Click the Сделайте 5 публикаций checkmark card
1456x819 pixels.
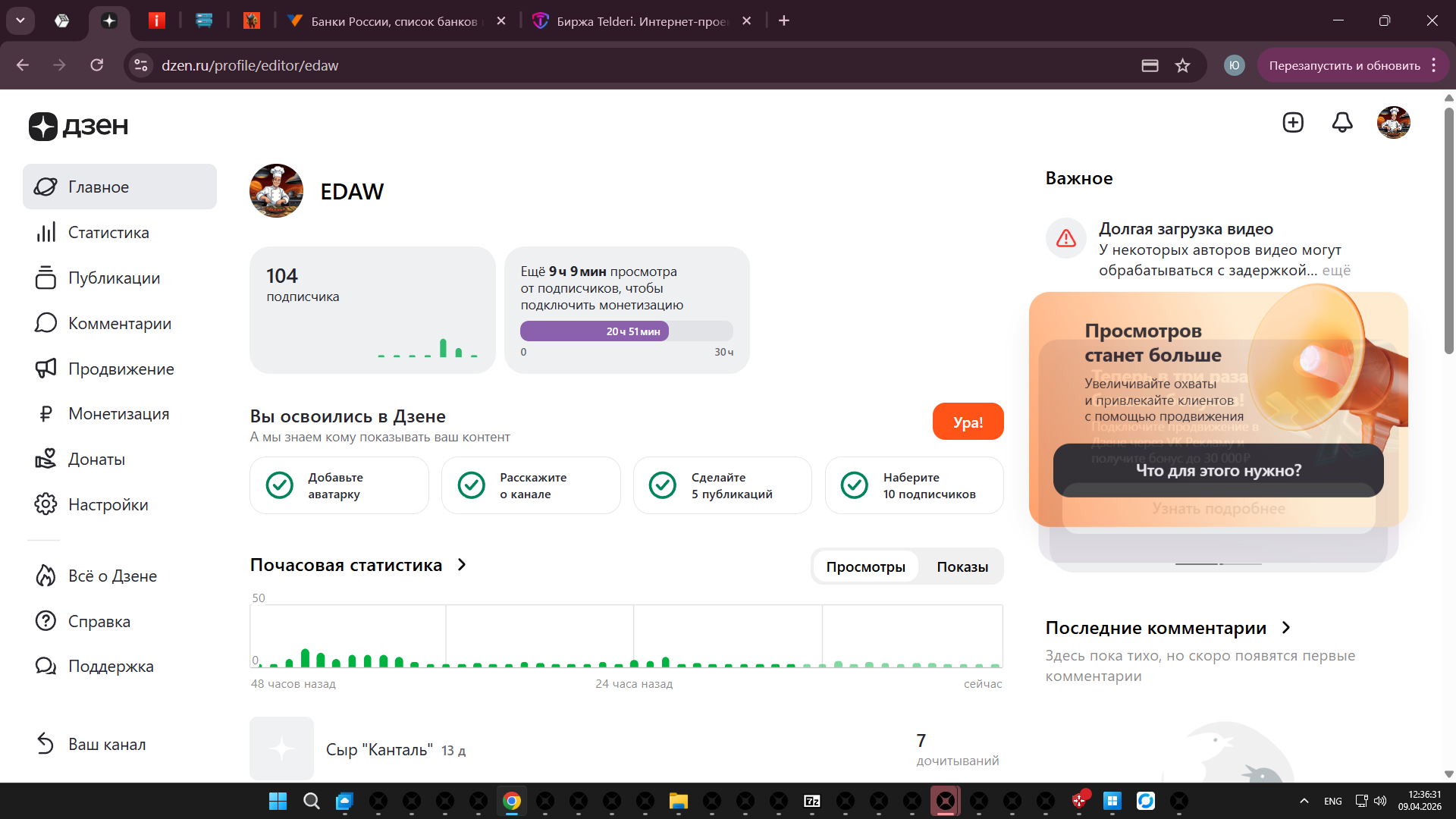pos(722,486)
